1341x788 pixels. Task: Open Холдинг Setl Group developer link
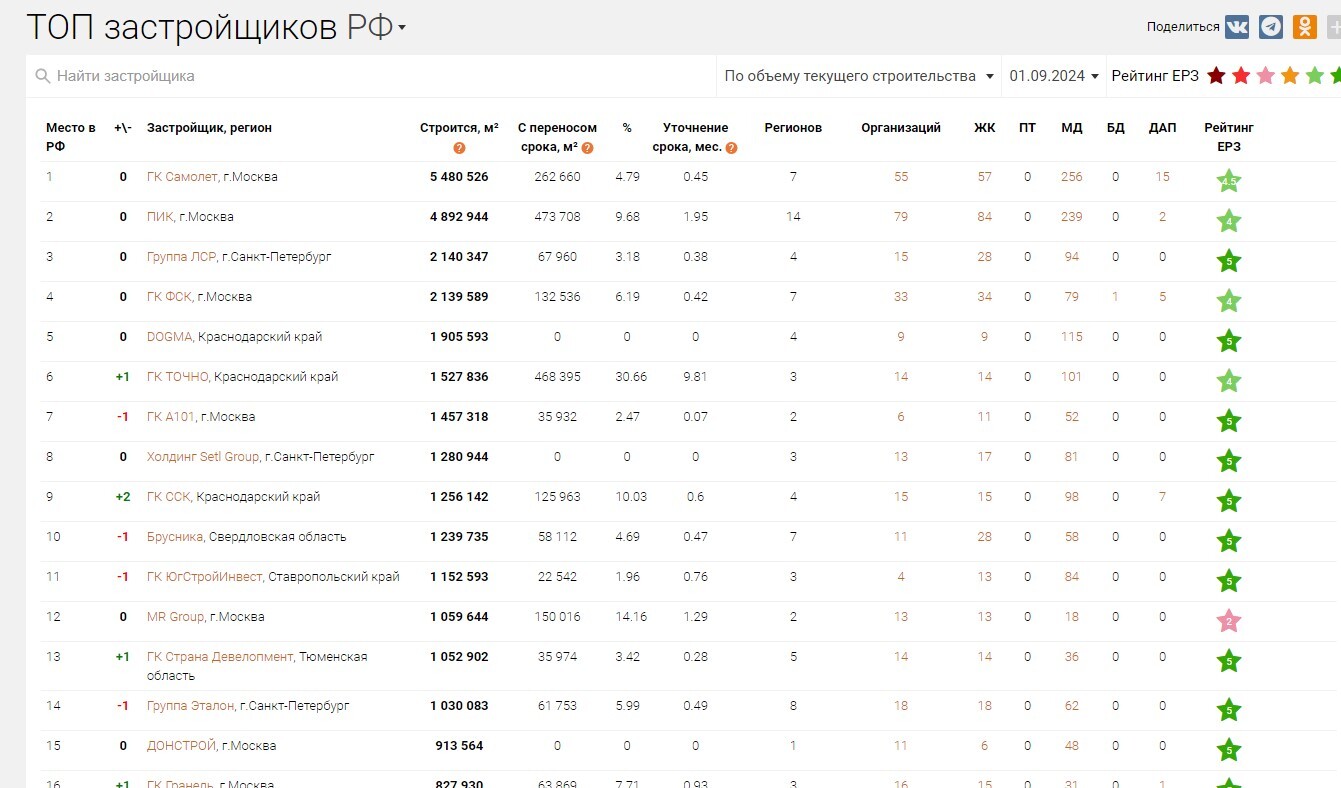pos(203,457)
